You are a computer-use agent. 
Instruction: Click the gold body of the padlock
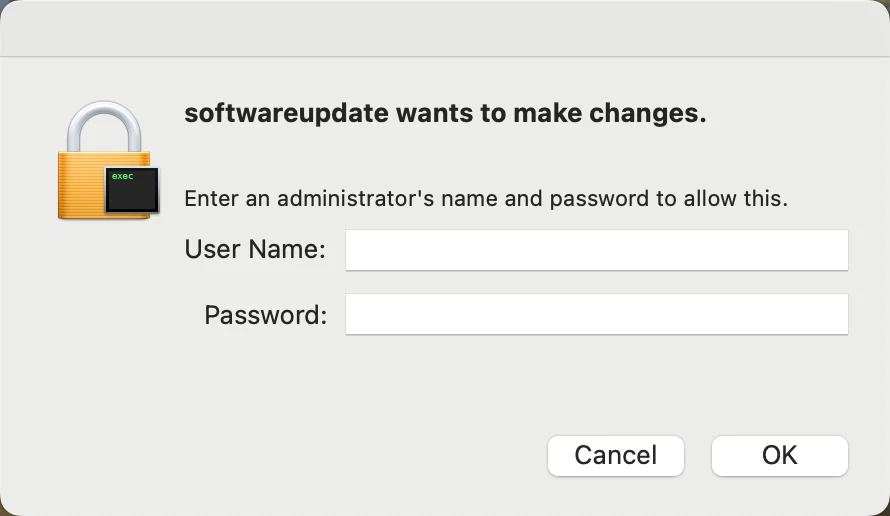click(x=81, y=185)
